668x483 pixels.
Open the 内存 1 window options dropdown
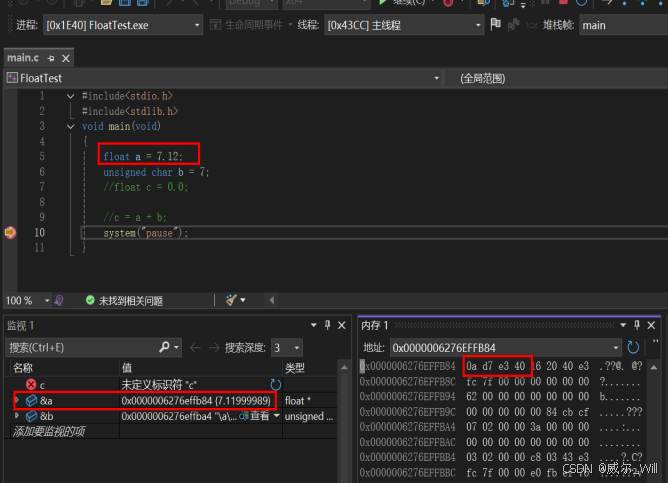pos(623,325)
